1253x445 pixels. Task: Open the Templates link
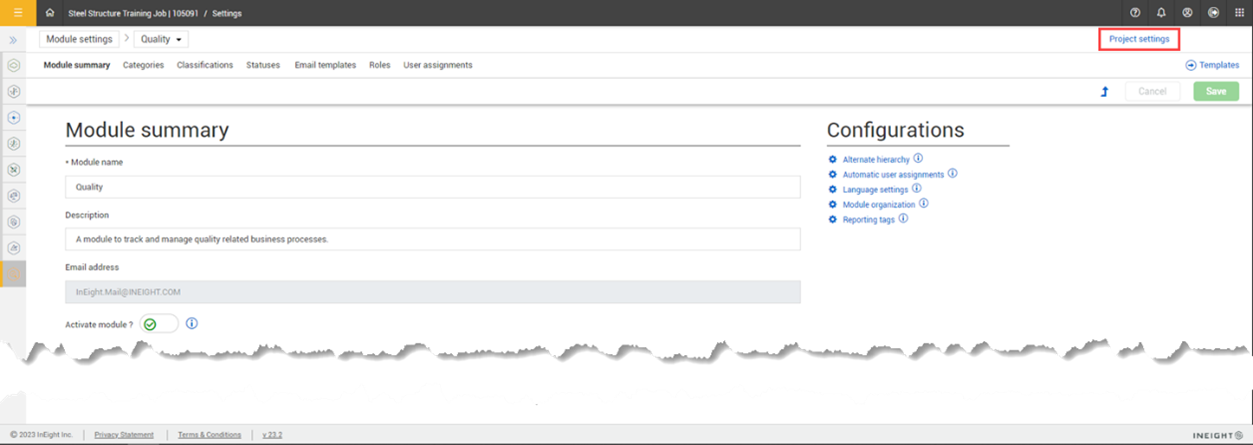coord(1219,65)
